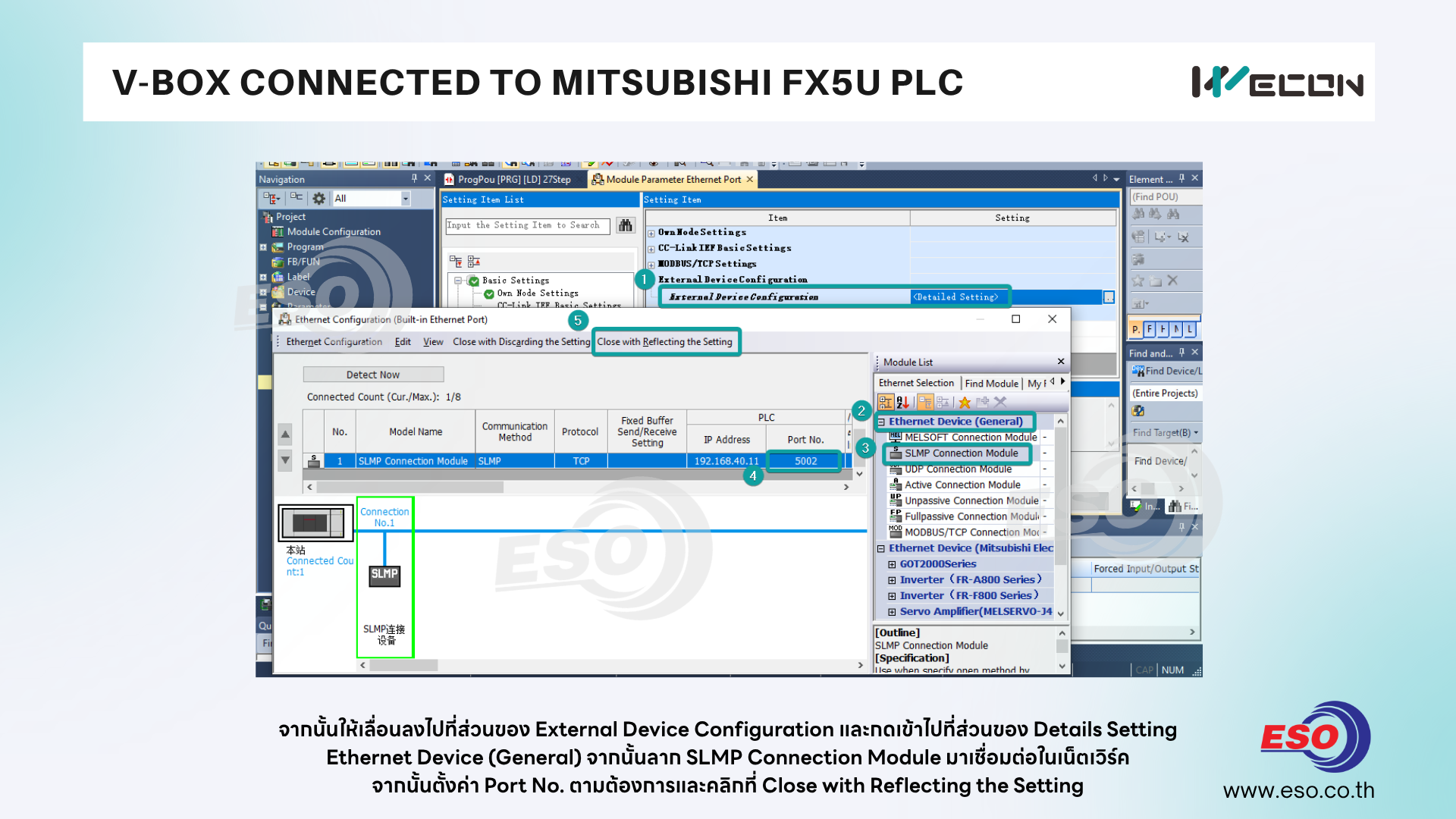This screenshot has width=1456, height=819.
Task: Click the star icon in Element panel
Action: tap(1138, 281)
